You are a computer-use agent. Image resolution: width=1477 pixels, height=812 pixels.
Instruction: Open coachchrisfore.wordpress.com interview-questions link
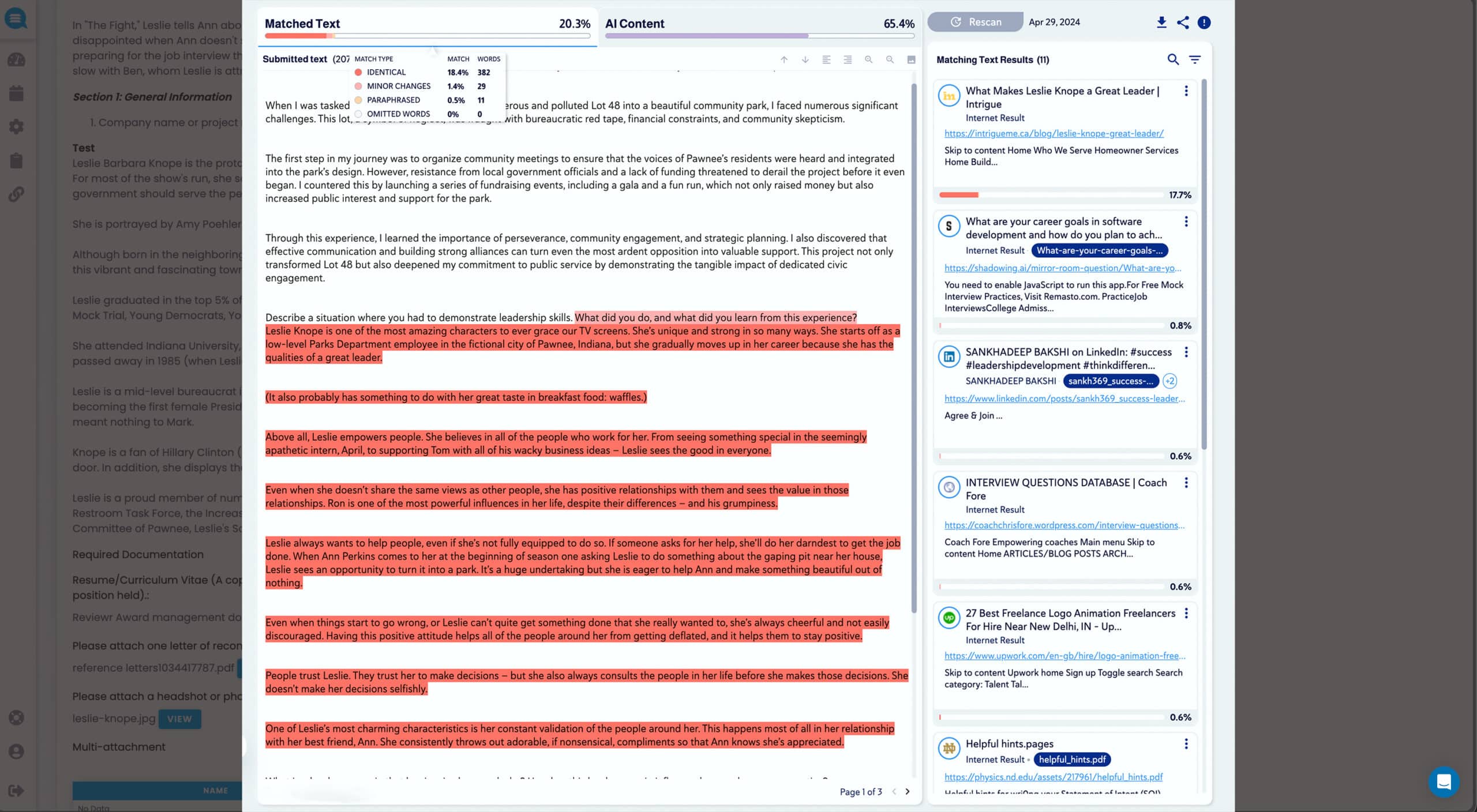pos(1064,525)
